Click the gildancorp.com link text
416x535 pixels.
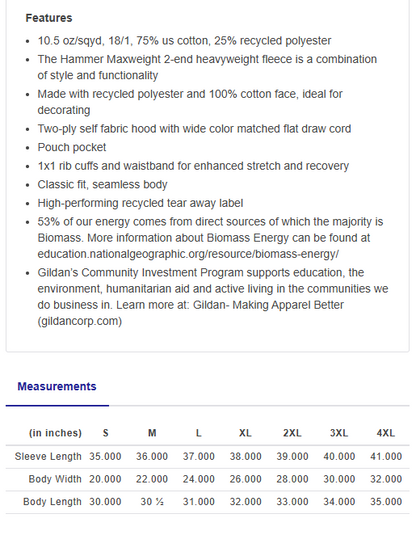[80, 321]
